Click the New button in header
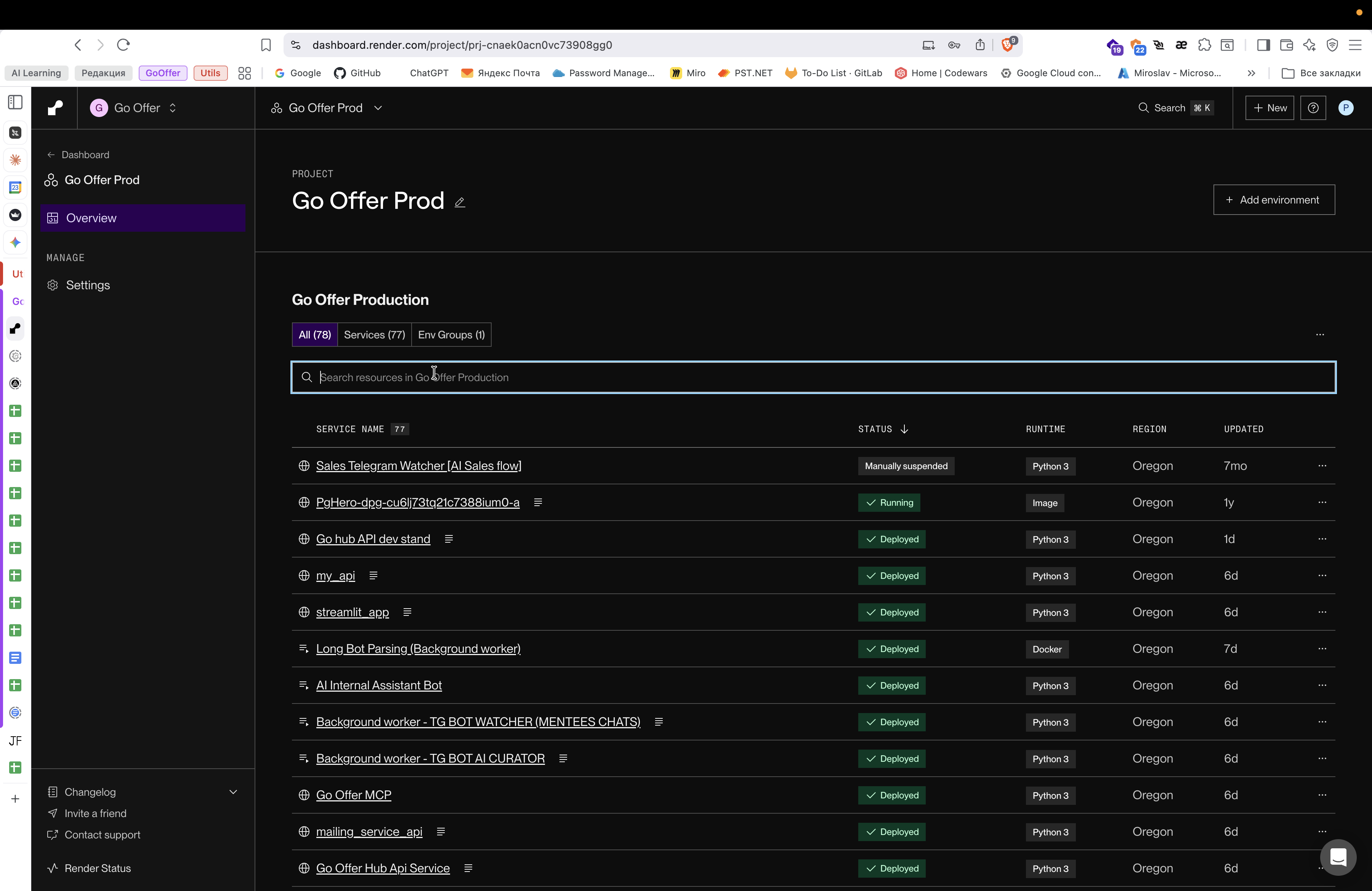The height and width of the screenshot is (891, 1372). point(1269,108)
